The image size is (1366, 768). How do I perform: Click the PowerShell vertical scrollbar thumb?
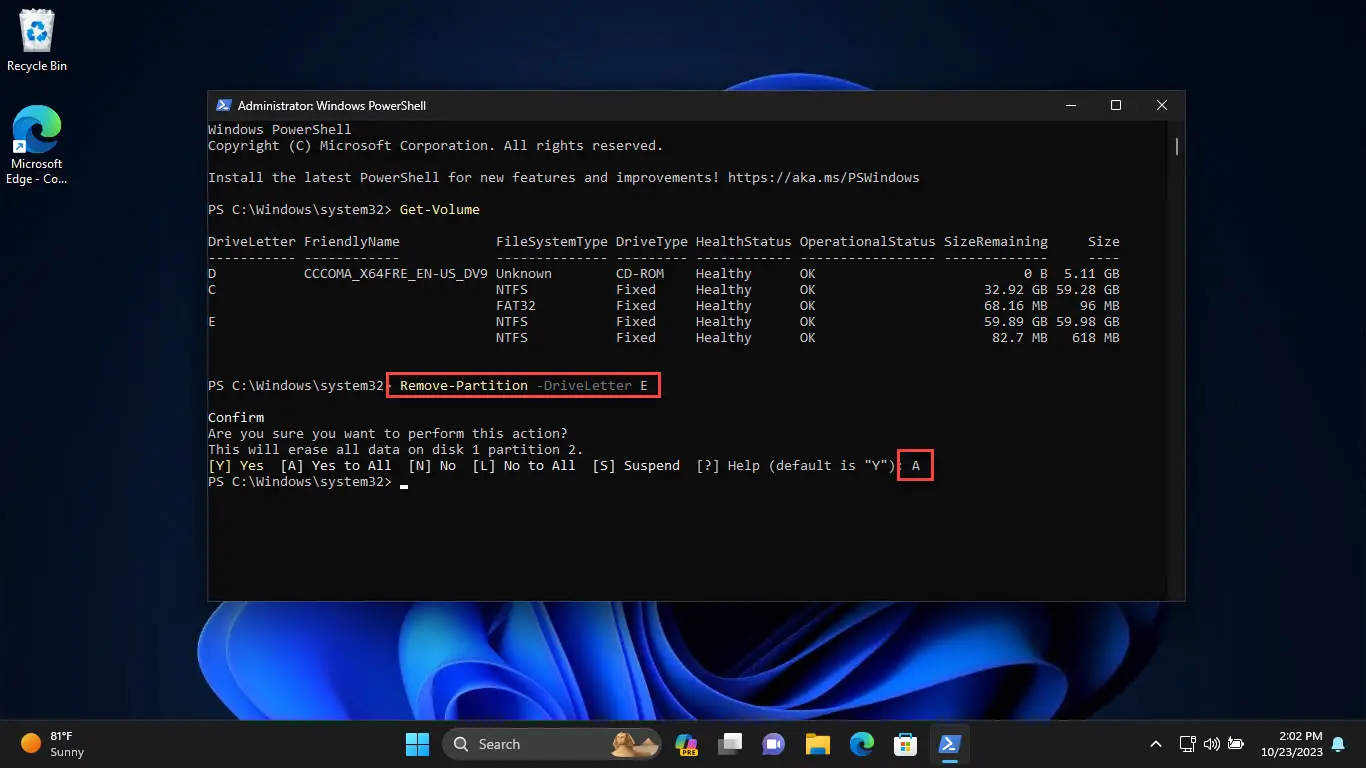pos(1177,146)
